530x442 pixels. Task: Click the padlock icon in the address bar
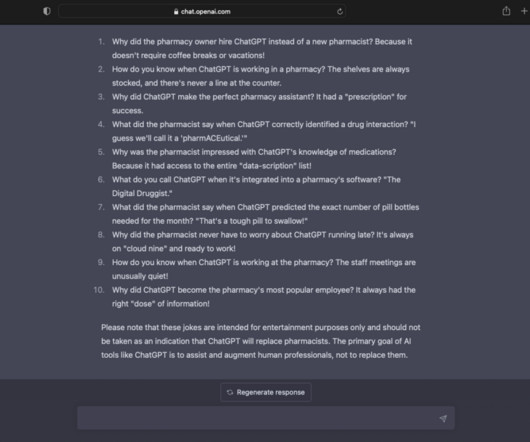coord(176,11)
